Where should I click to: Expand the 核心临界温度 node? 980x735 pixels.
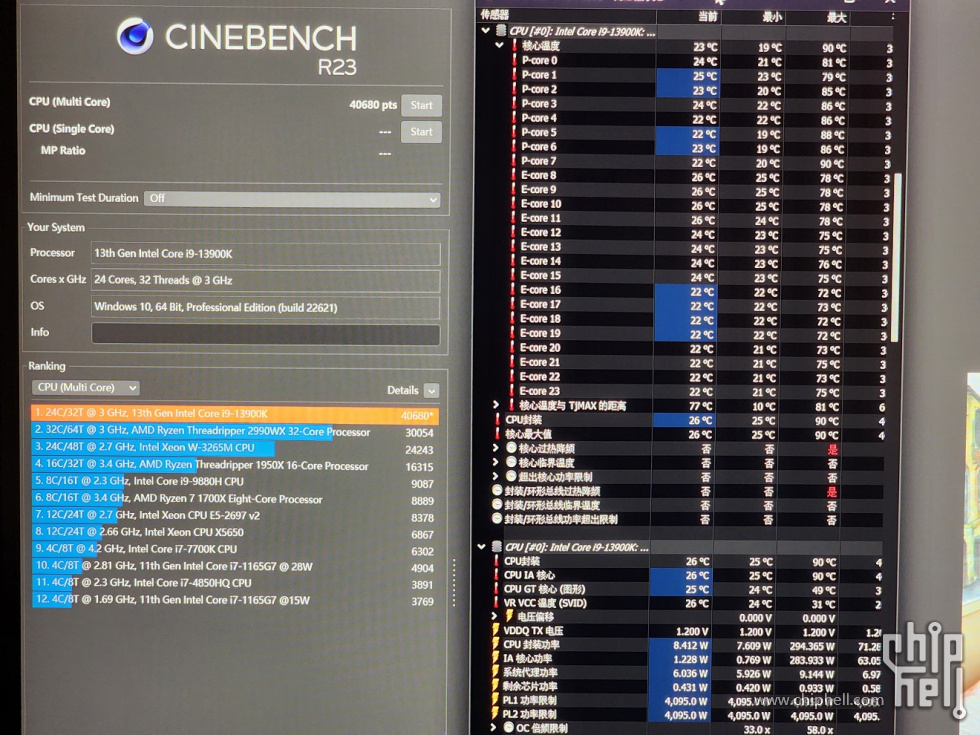point(495,462)
